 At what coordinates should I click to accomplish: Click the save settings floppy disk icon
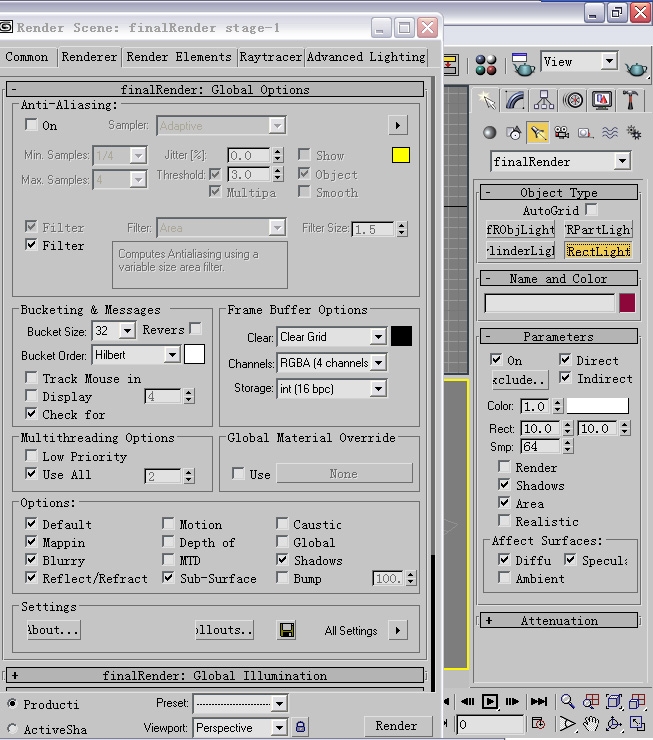[287, 630]
